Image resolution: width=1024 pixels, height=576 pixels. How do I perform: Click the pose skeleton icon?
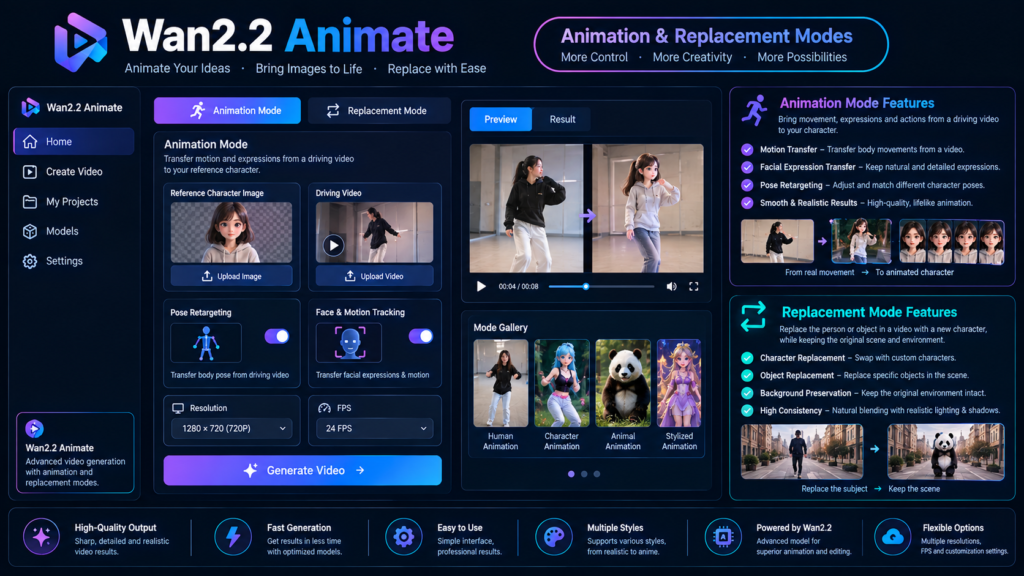click(206, 343)
